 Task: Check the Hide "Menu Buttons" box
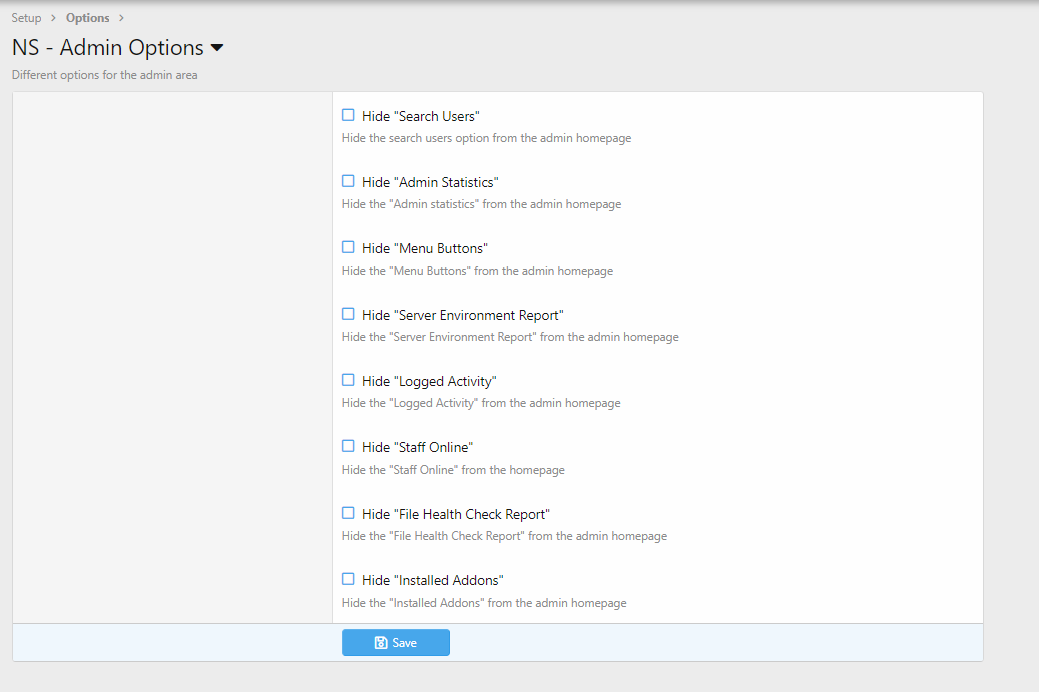click(x=348, y=247)
